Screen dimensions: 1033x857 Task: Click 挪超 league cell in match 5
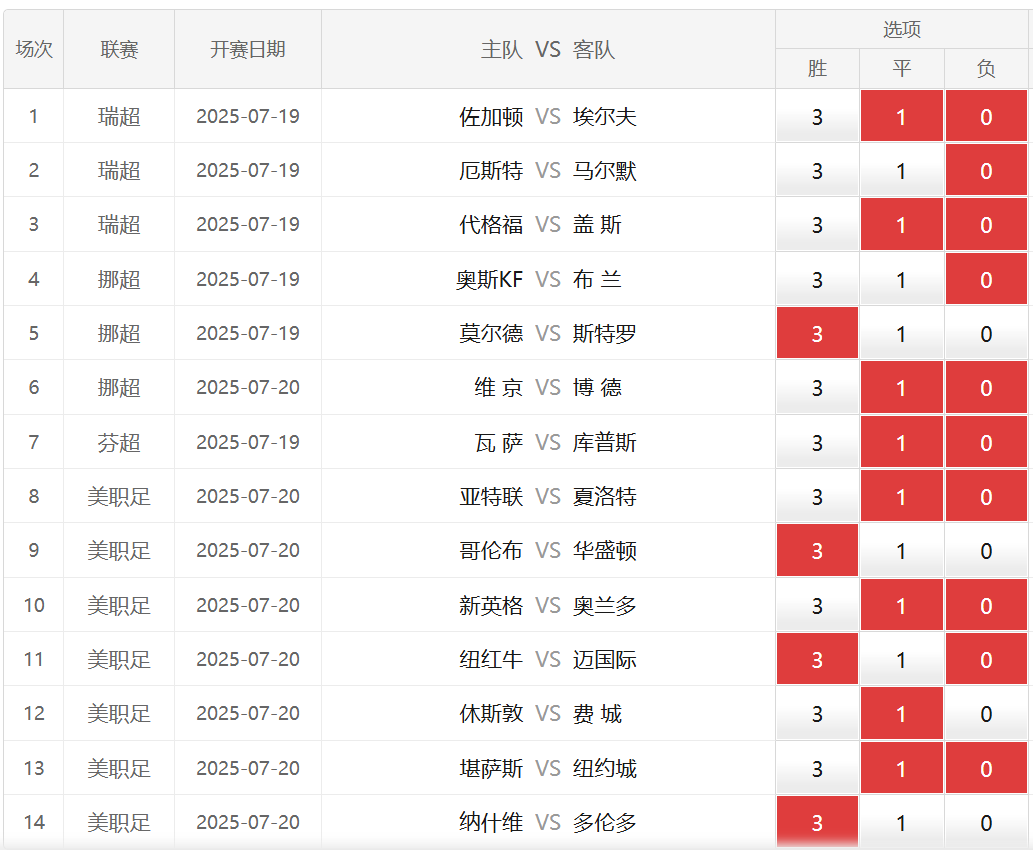pyautogui.click(x=119, y=333)
